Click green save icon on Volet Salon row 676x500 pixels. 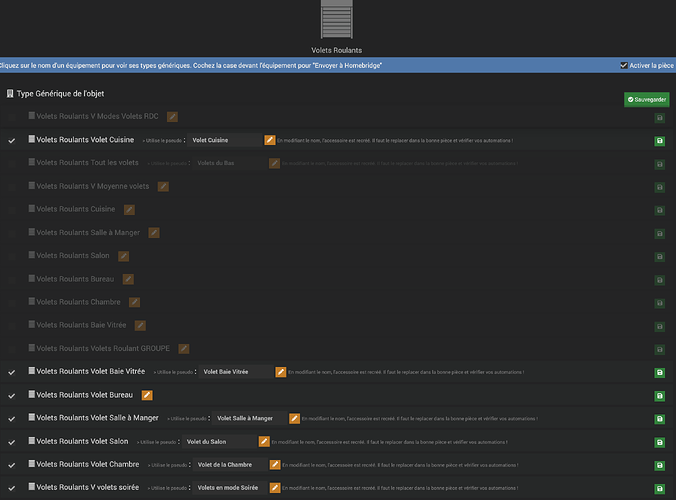point(660,442)
